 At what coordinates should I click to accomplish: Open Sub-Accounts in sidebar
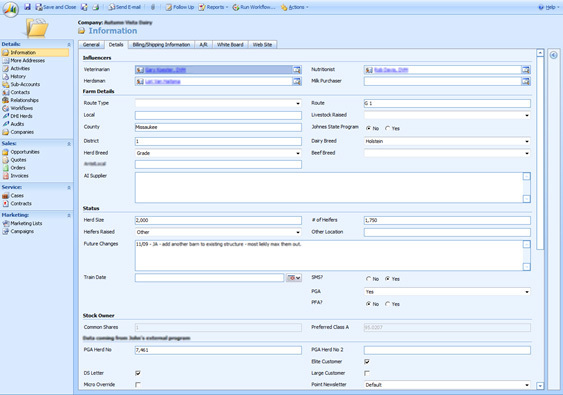click(x=21, y=84)
